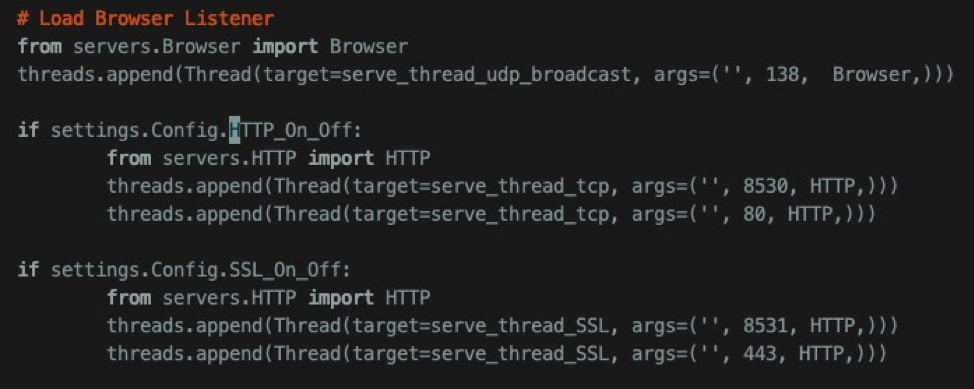Click the 'if' keyword before SSL_On_Off
Screen dimensions: 974x389
point(28,270)
